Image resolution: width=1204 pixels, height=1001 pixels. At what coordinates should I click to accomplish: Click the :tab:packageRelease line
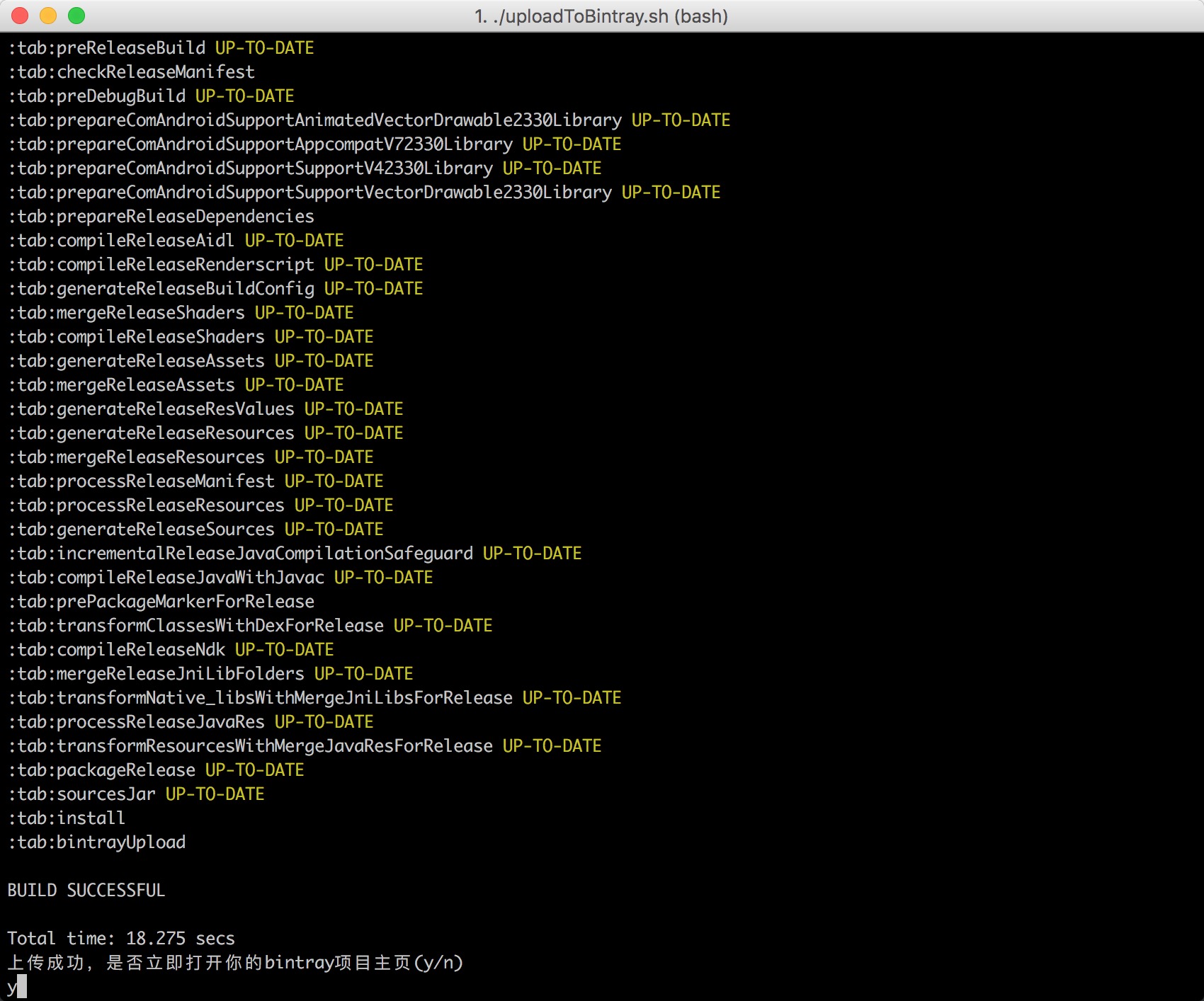point(156,770)
